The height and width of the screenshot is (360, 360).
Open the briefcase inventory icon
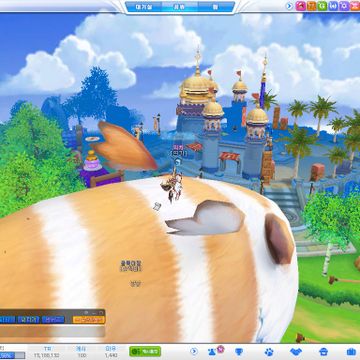351,352
